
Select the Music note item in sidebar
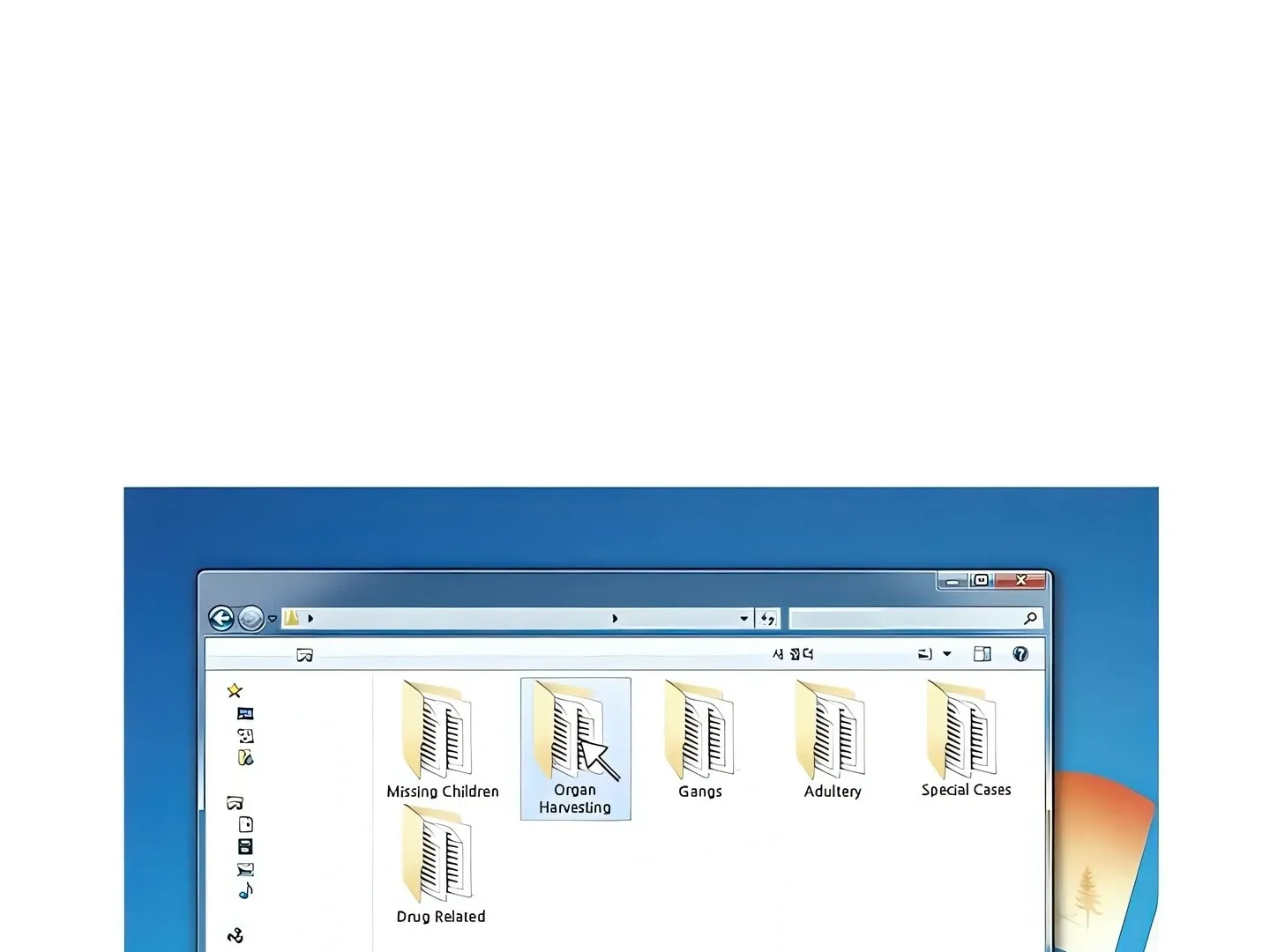pos(245,891)
